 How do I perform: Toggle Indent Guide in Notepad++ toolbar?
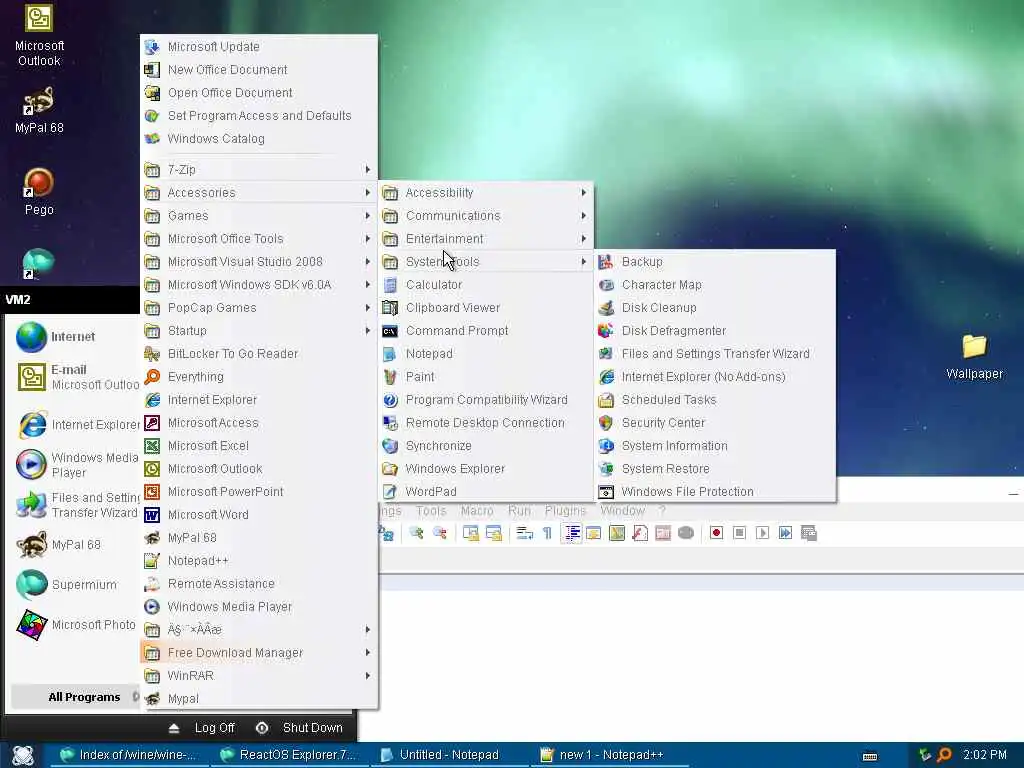coord(571,533)
